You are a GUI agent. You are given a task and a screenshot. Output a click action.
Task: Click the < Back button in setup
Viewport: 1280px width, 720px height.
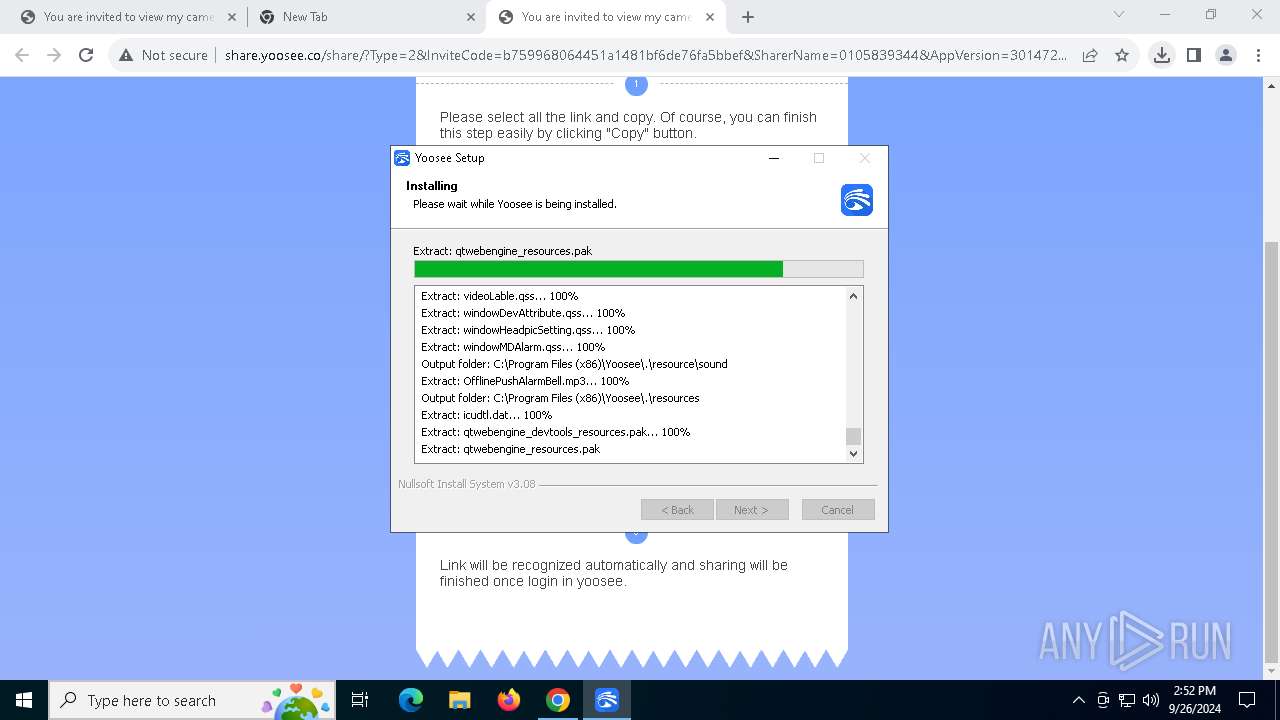[677, 510]
